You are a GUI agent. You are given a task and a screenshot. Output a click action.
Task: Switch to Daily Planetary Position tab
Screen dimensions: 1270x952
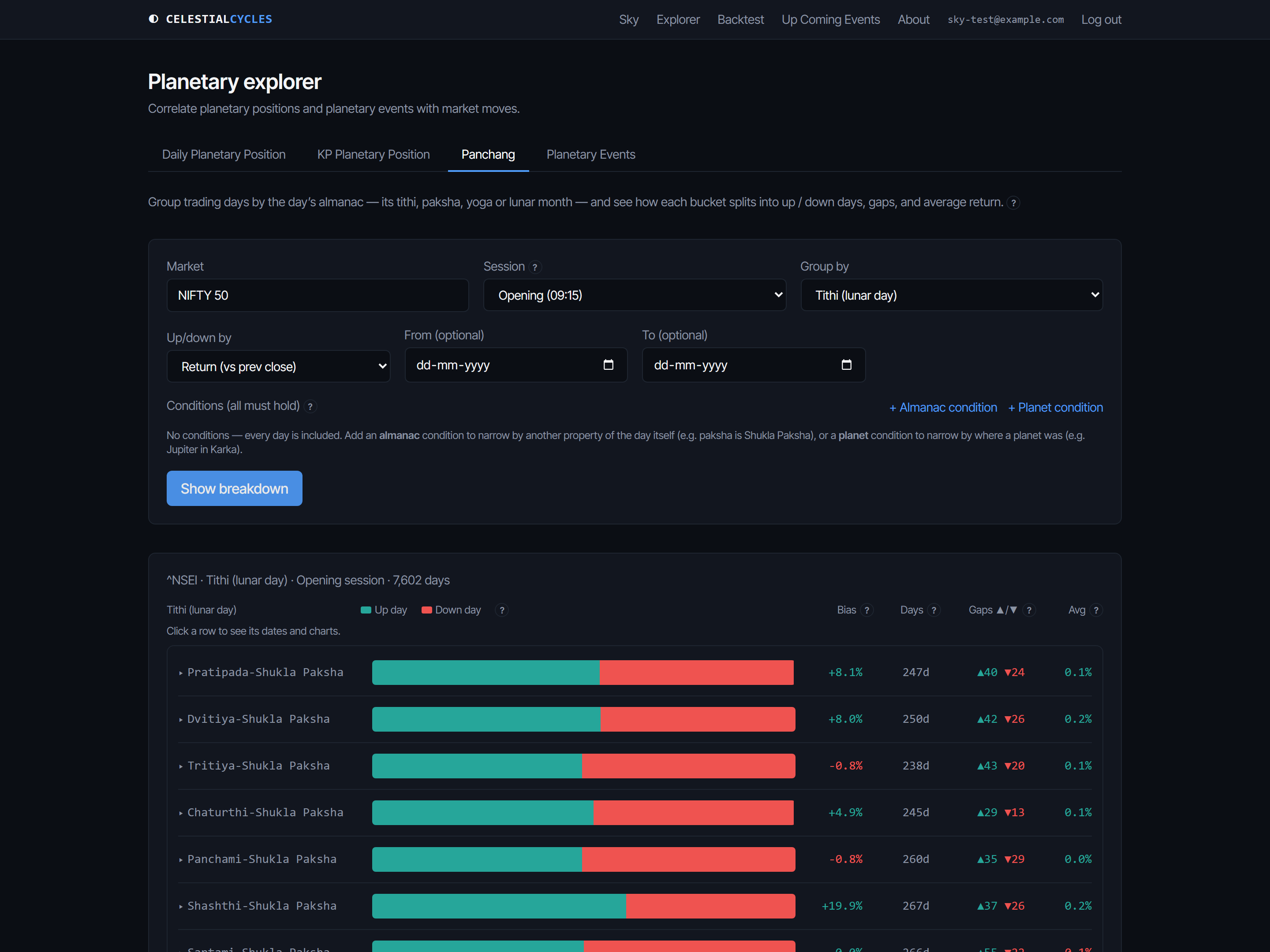click(x=224, y=154)
